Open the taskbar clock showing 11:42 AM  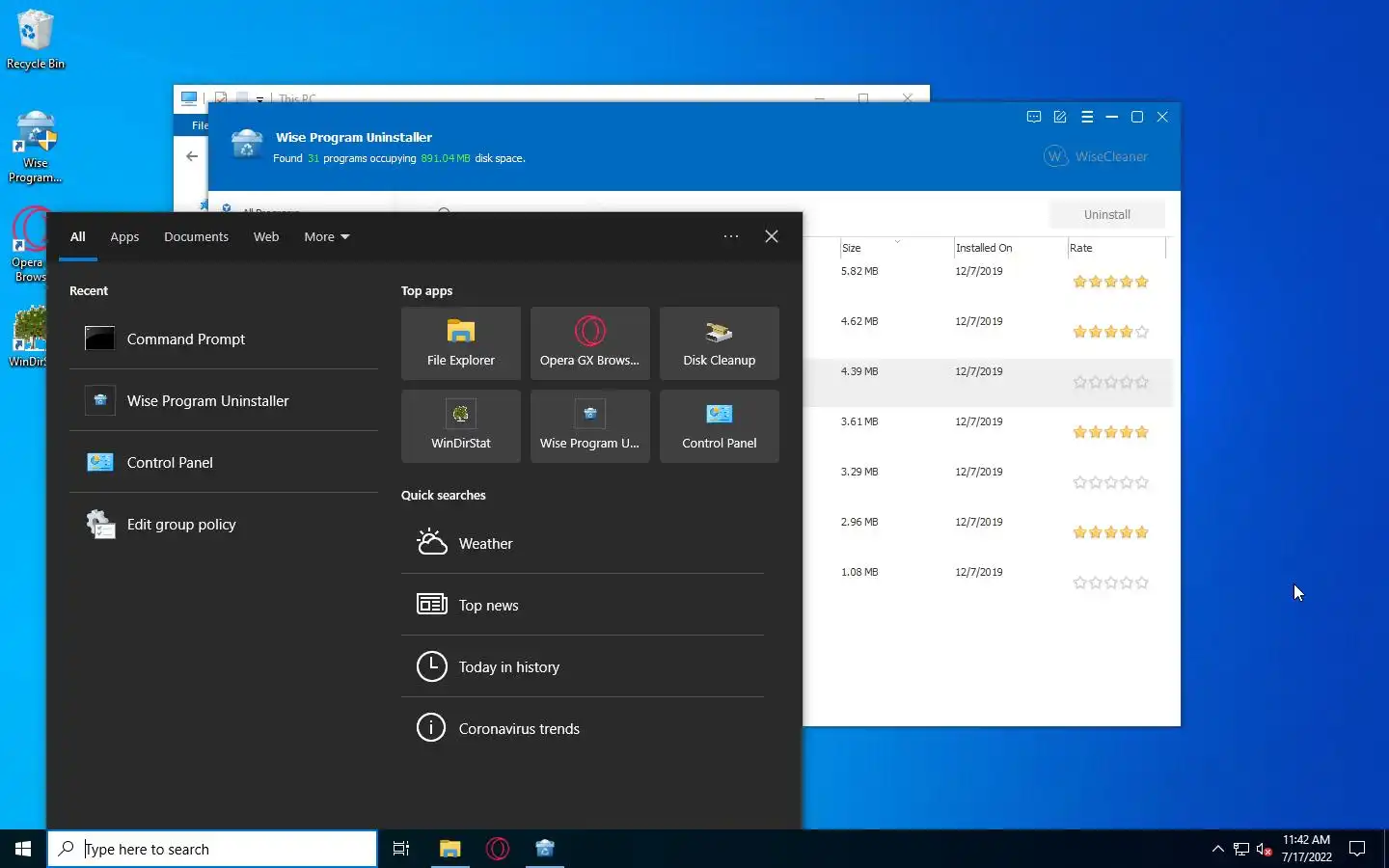tap(1306, 849)
